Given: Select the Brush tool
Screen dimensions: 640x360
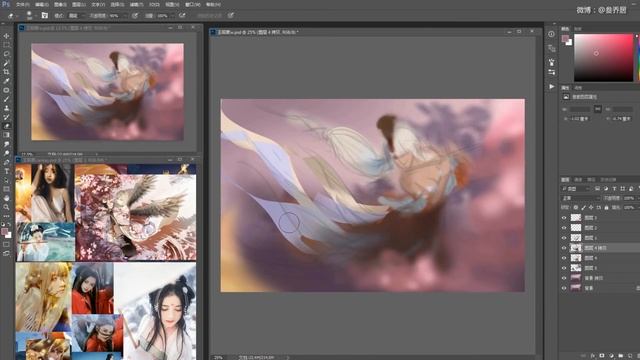Looking at the screenshot, I should (6, 99).
